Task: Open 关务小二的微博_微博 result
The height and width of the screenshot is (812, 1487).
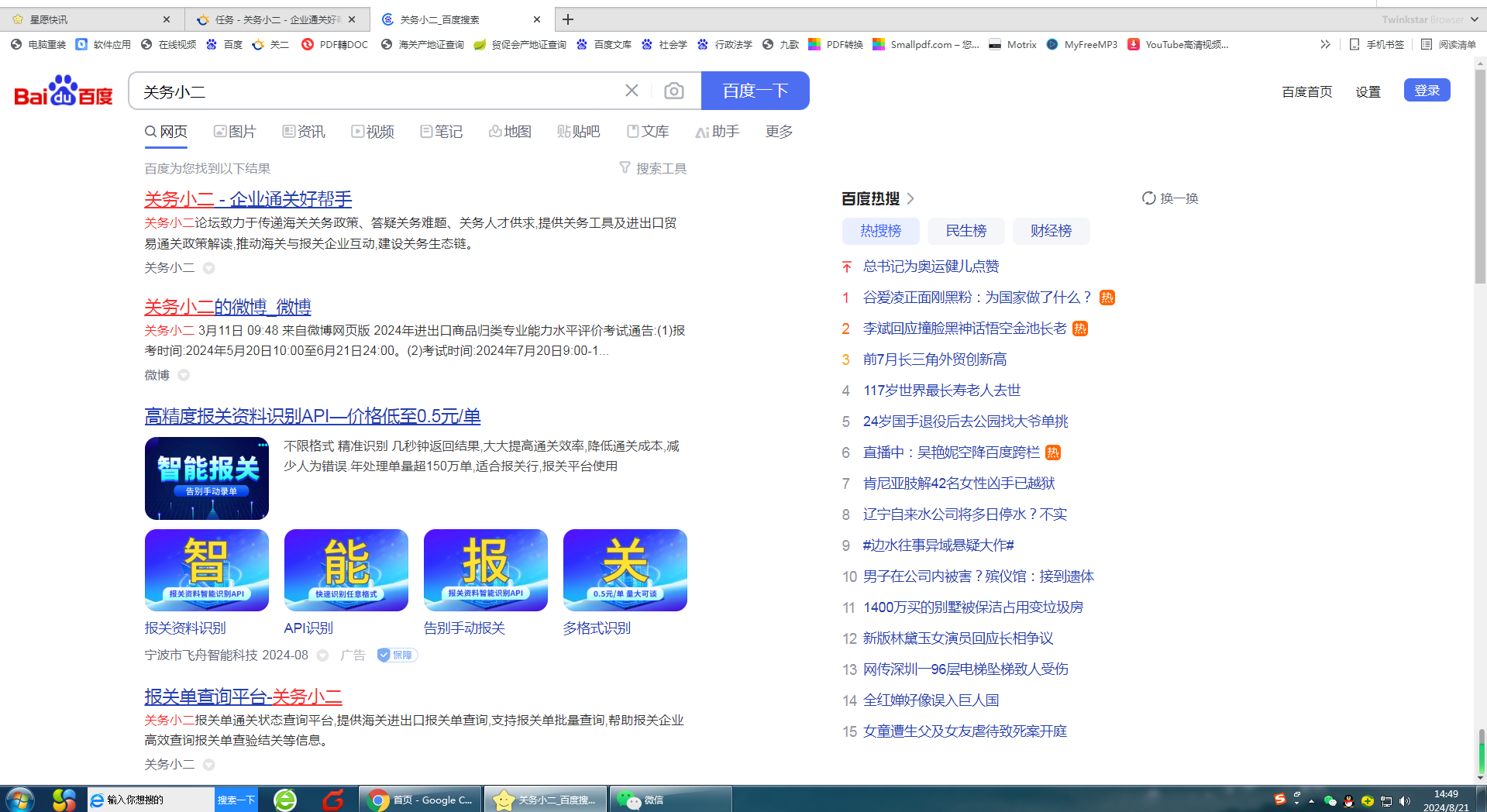Action: tap(228, 307)
